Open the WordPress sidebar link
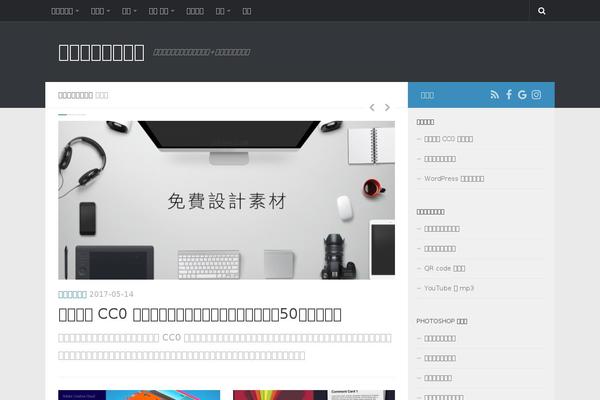Image resolution: width=600 pixels, height=400 pixels. coord(454,179)
